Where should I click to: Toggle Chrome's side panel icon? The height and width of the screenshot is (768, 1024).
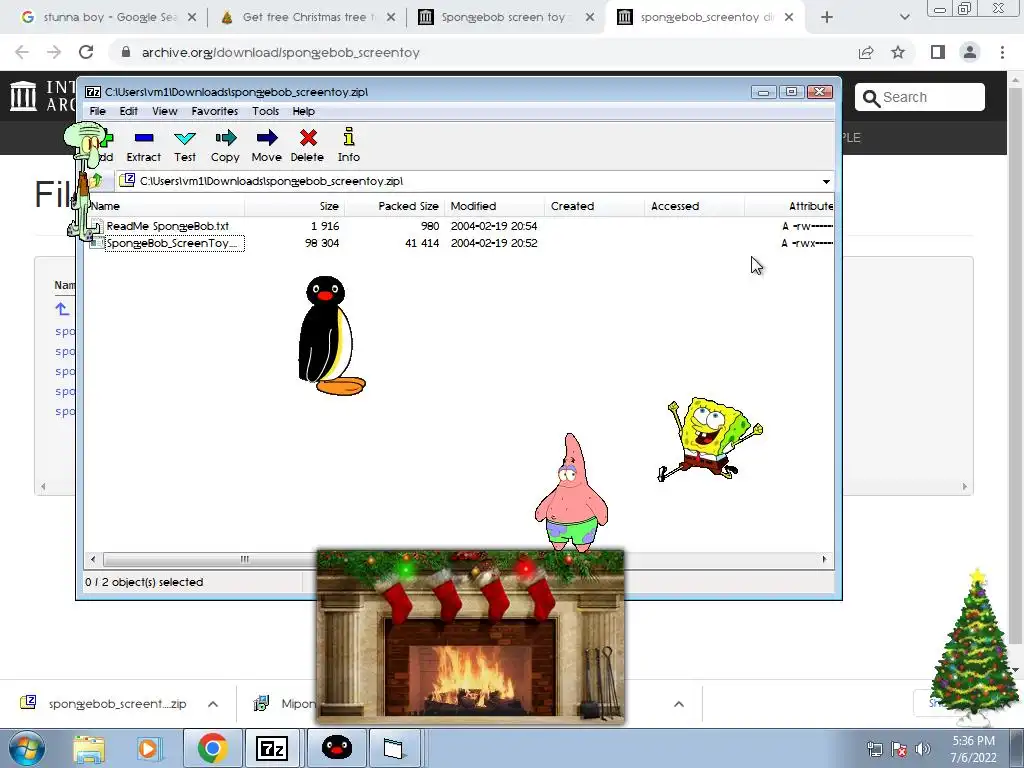938,52
